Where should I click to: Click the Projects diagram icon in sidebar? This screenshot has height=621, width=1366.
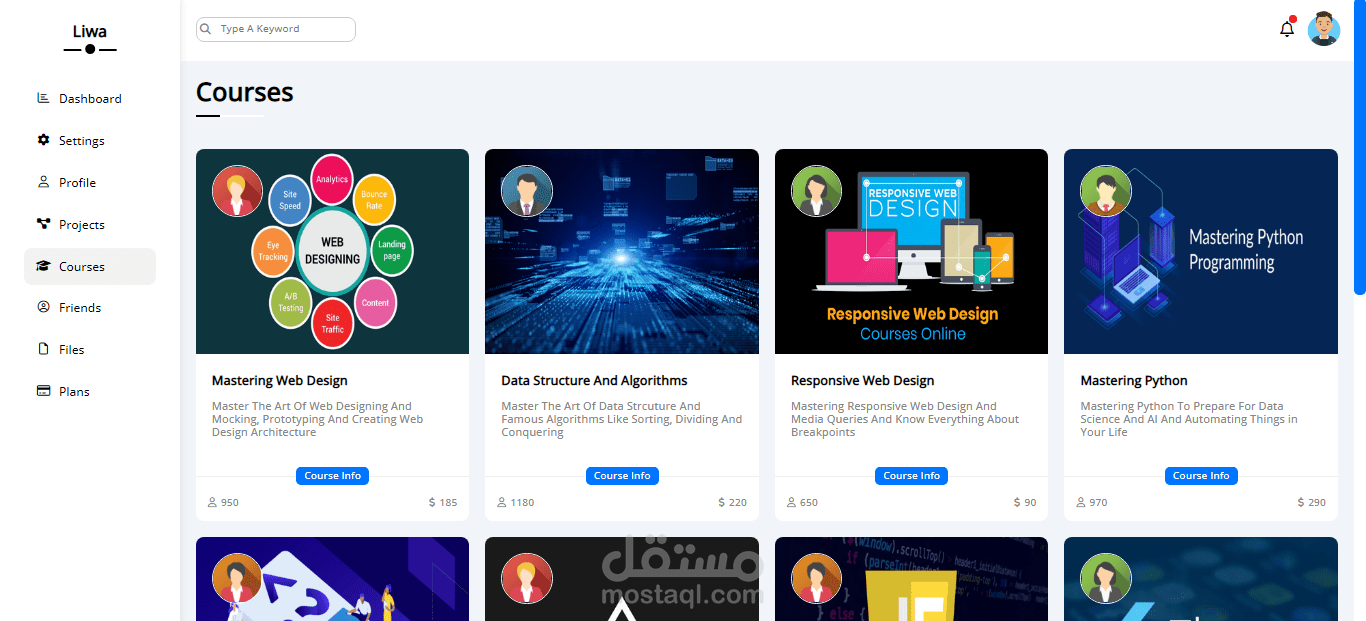[x=43, y=224]
